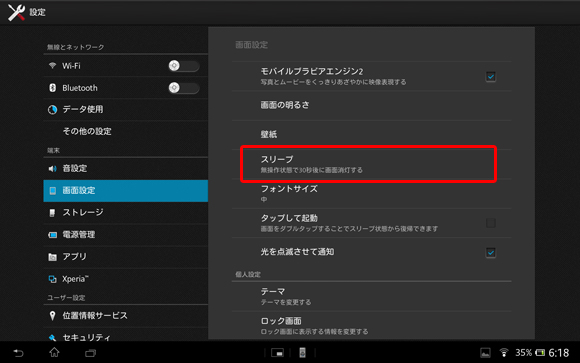Viewport: 580px width, 363px height.
Task: Toggle the Wi-Fi switch
Action: pos(184,66)
